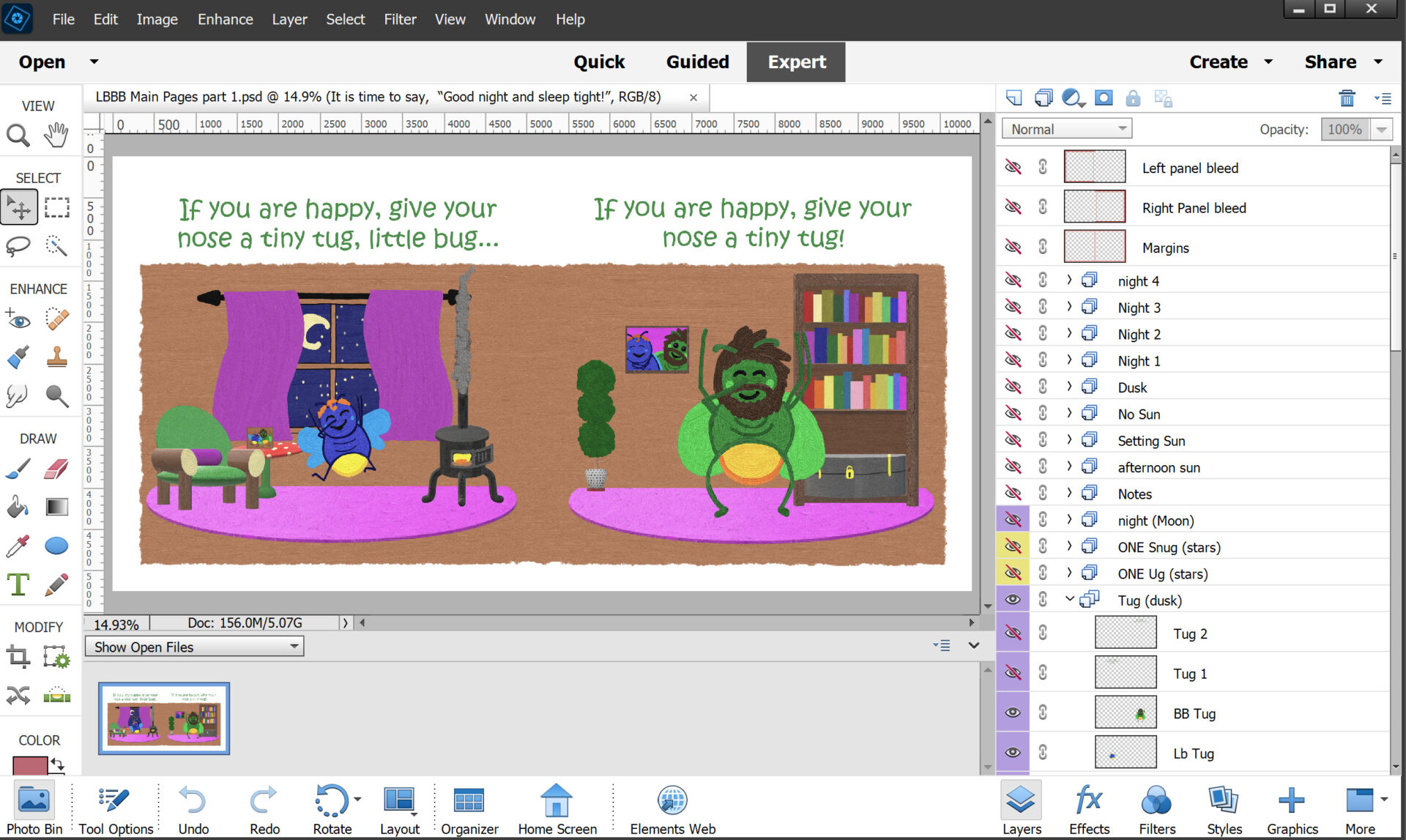The image size is (1406, 840).
Task: Toggle visibility of night (Moon) layer
Action: 1013,520
